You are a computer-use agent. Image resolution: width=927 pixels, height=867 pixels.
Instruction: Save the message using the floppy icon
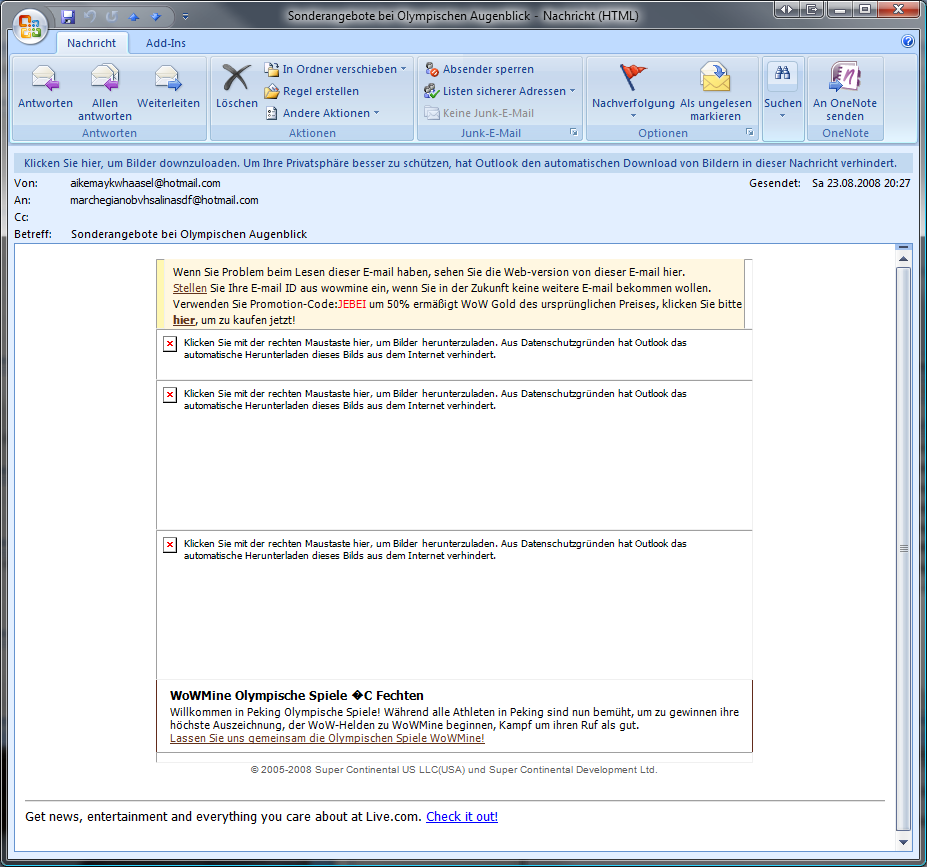68,17
